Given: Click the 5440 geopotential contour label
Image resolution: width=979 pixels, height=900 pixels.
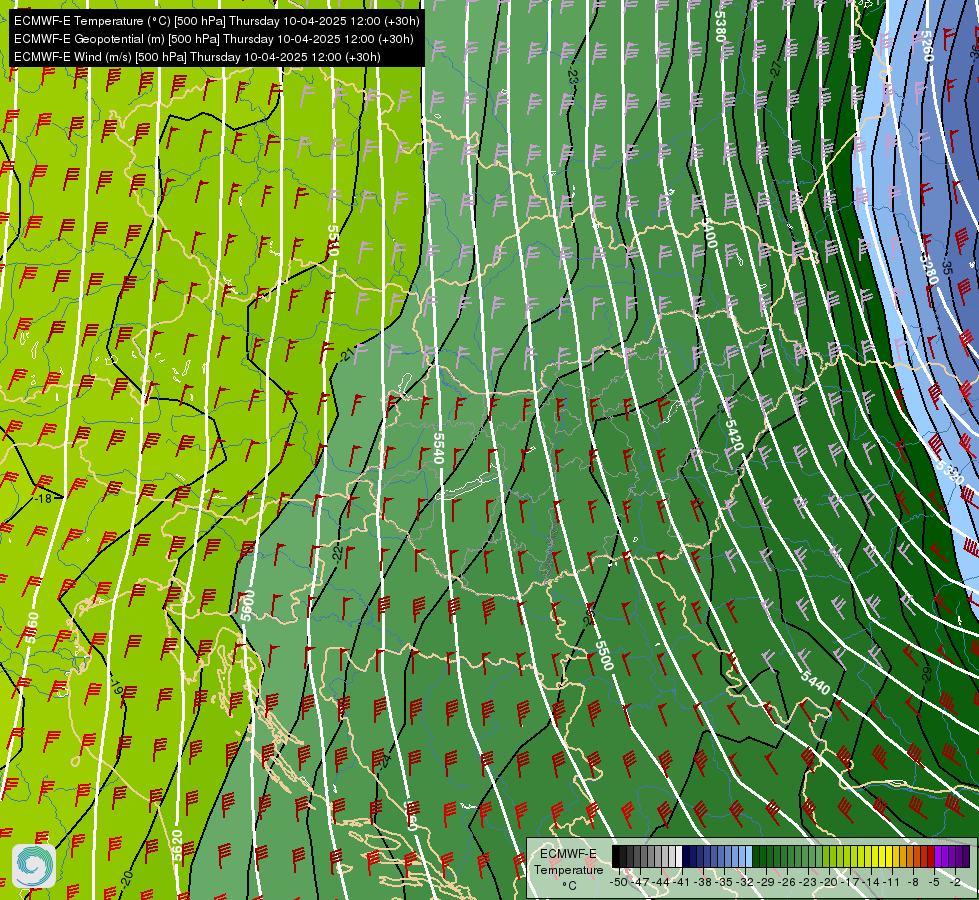Looking at the screenshot, I should coord(815,683).
